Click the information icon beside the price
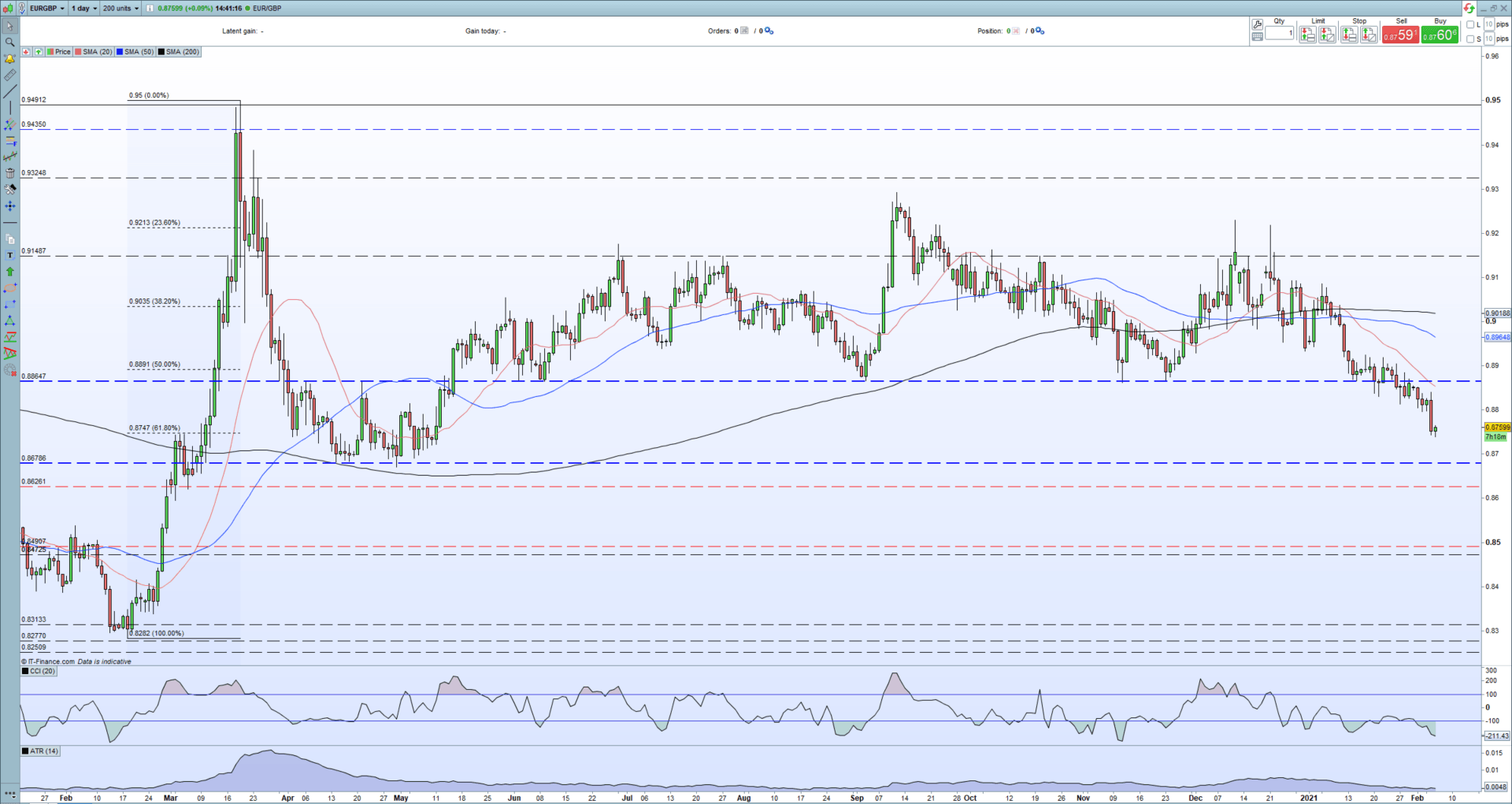 coord(150,8)
